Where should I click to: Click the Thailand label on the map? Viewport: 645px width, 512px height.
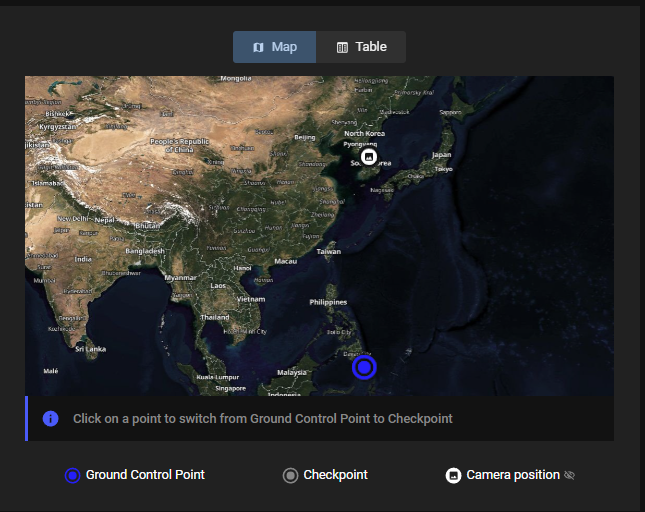[215, 317]
